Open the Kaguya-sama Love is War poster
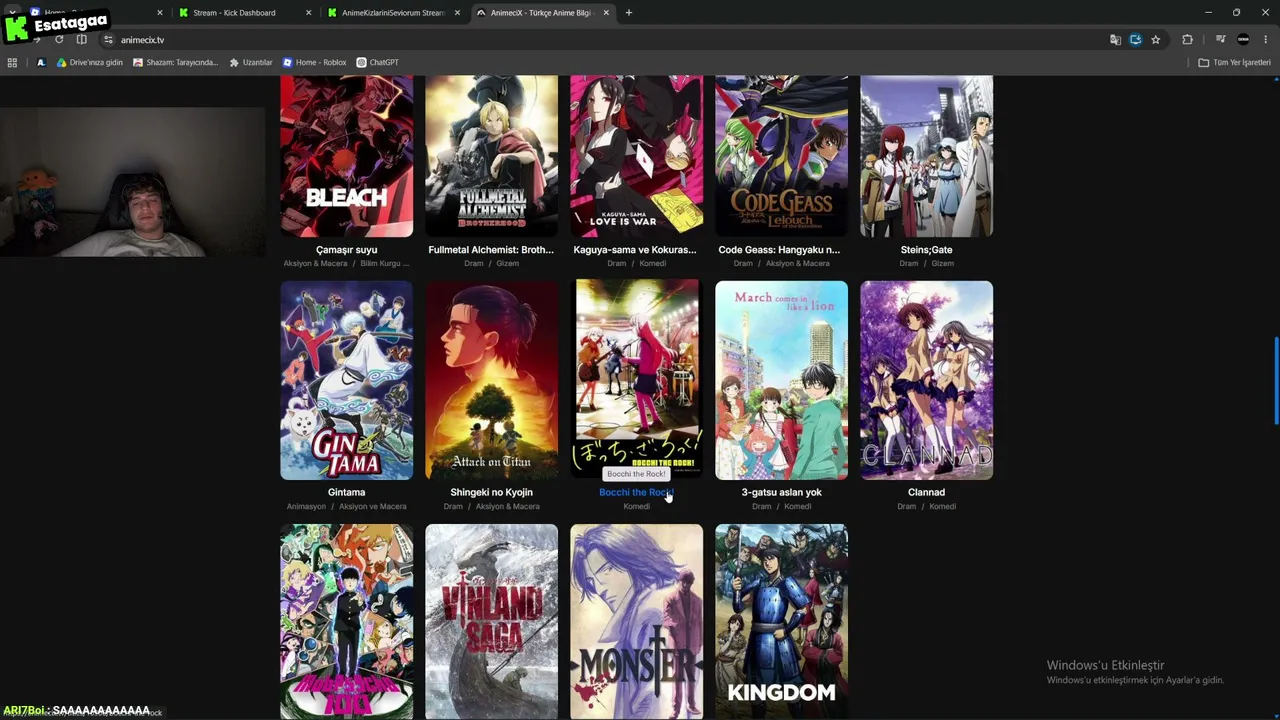1280x720 pixels. point(636,156)
